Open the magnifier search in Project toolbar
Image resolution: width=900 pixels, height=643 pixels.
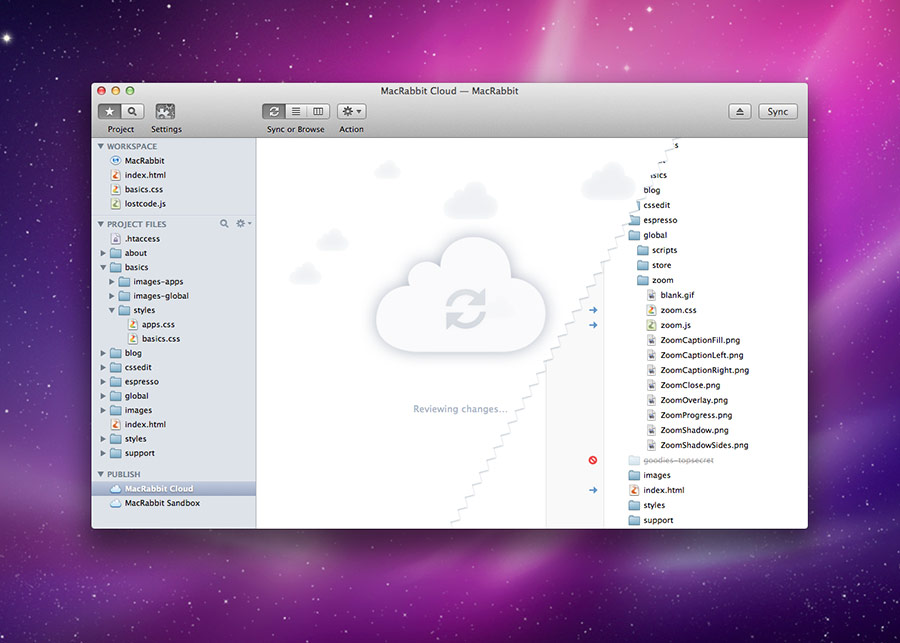[132, 111]
